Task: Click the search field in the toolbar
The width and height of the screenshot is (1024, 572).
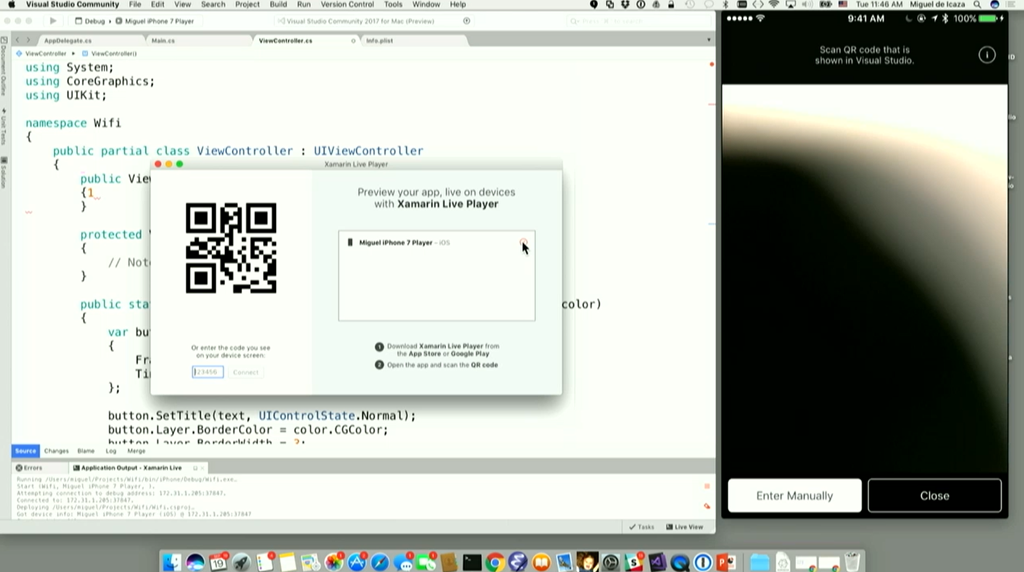Action: pos(637,21)
